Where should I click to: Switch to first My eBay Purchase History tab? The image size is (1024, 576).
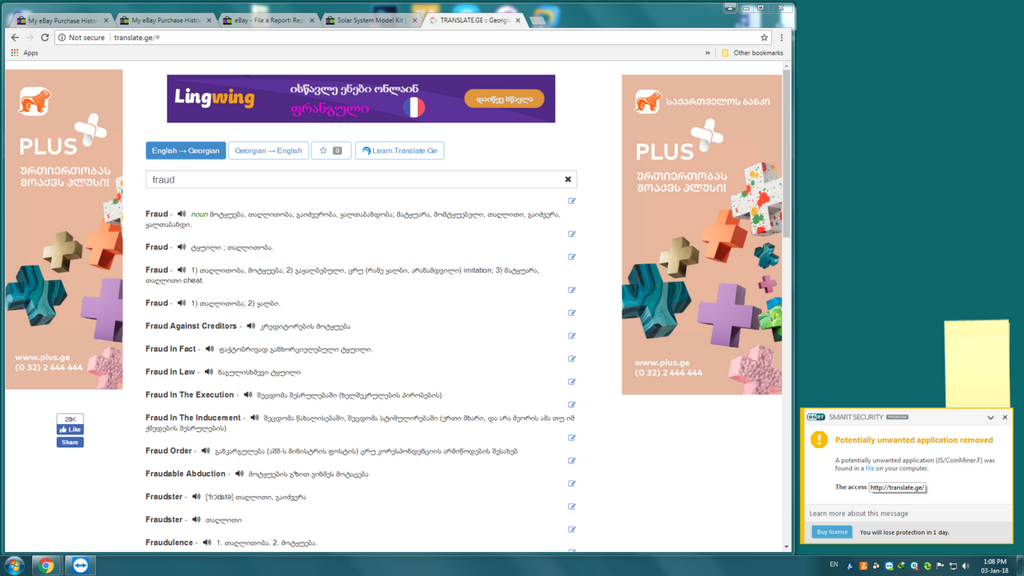click(x=62, y=20)
